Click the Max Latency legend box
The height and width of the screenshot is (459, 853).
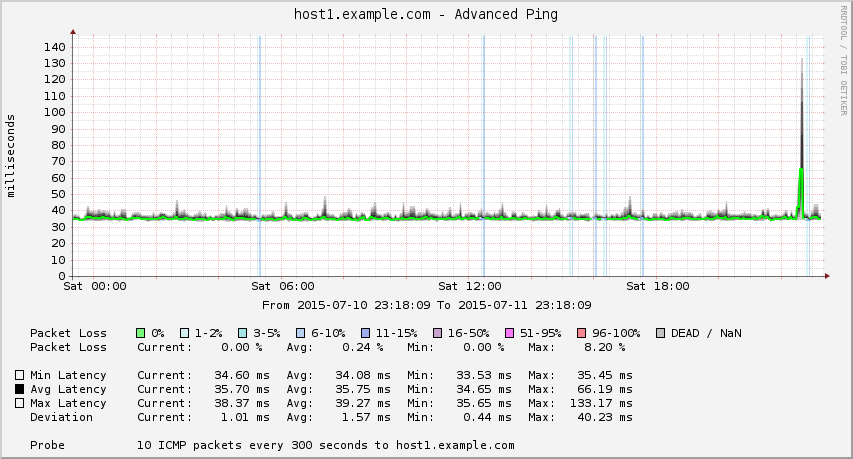click(20, 404)
